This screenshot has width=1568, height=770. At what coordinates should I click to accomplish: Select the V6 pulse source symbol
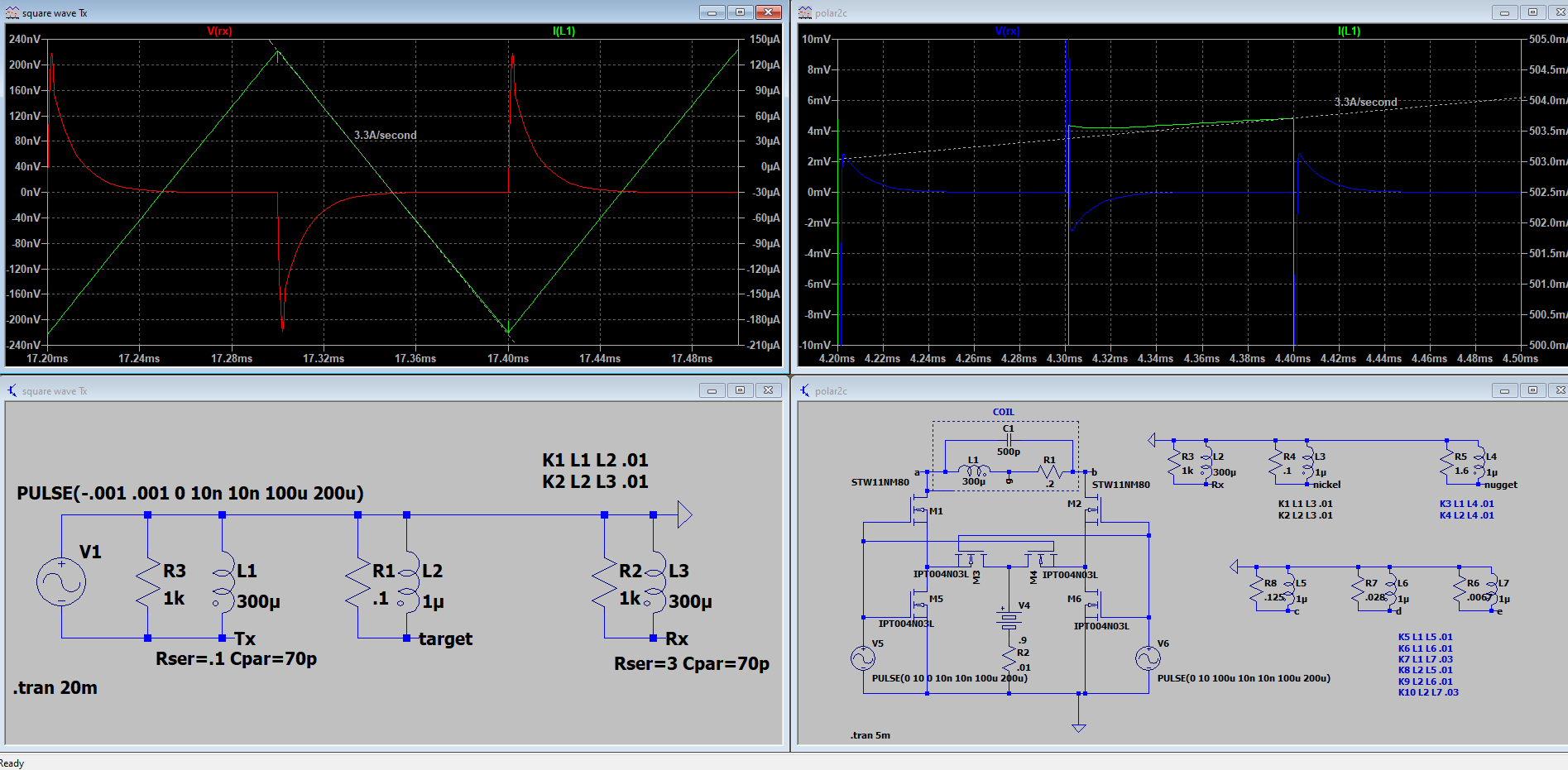click(x=1148, y=658)
